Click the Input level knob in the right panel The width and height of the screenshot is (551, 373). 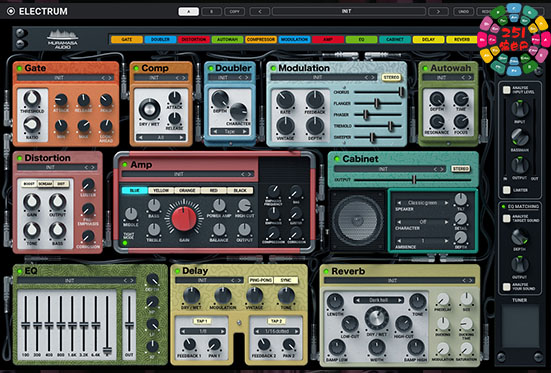click(x=520, y=109)
